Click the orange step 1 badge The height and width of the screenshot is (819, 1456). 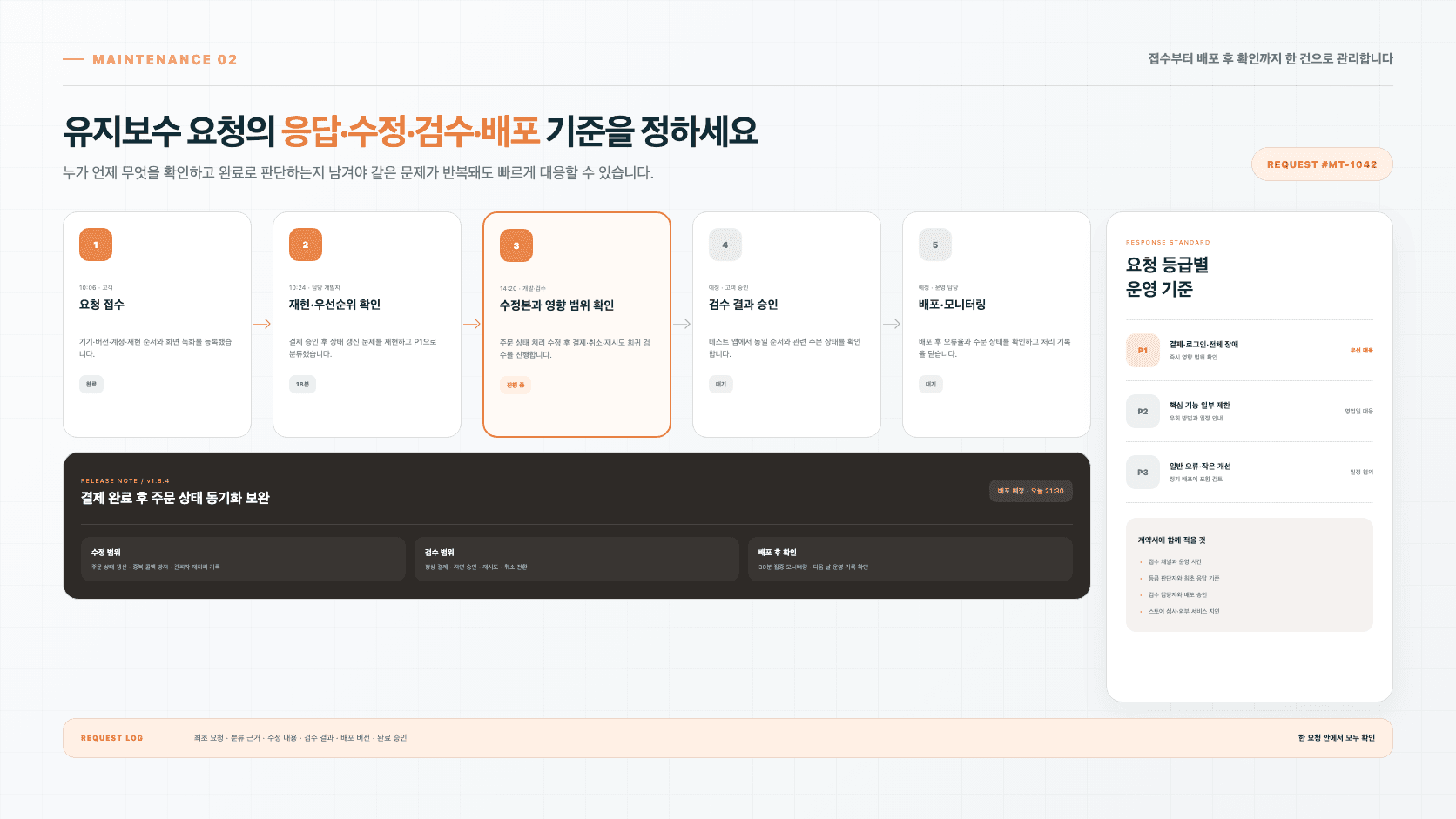(x=96, y=245)
